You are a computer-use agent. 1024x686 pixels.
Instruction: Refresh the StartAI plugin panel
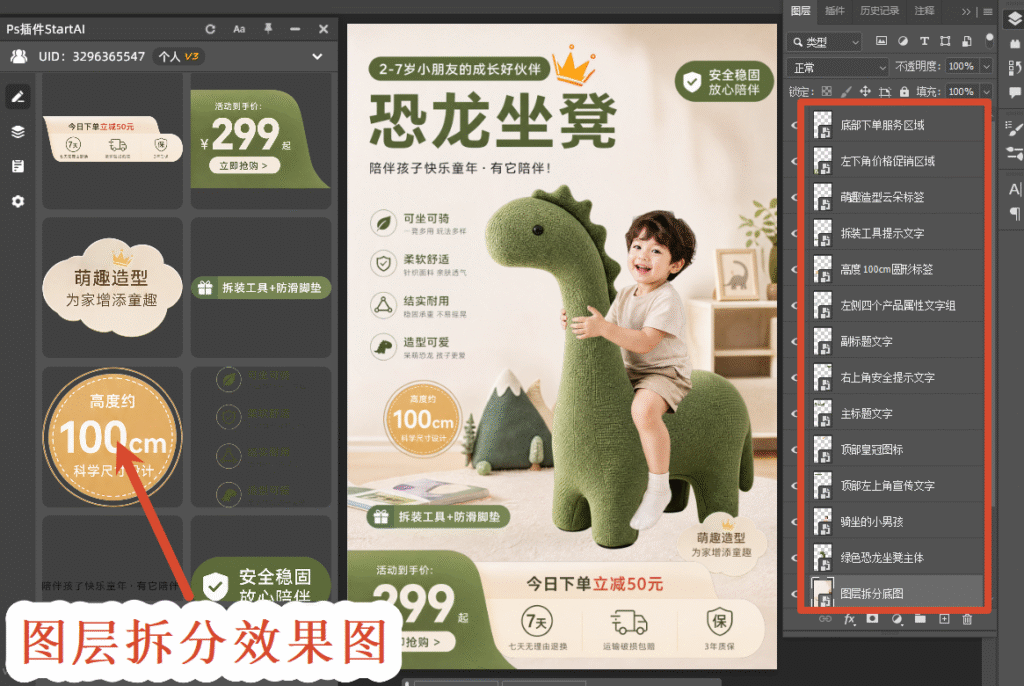coord(210,29)
